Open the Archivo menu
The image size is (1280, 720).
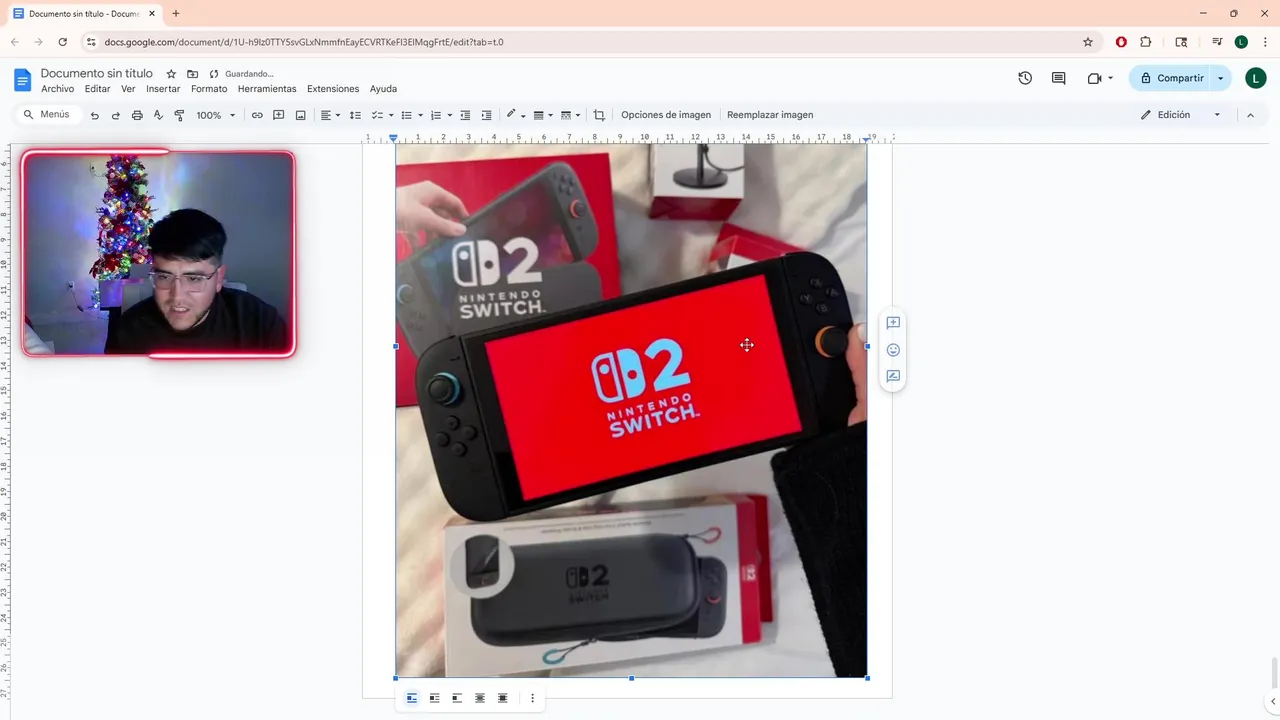(57, 89)
